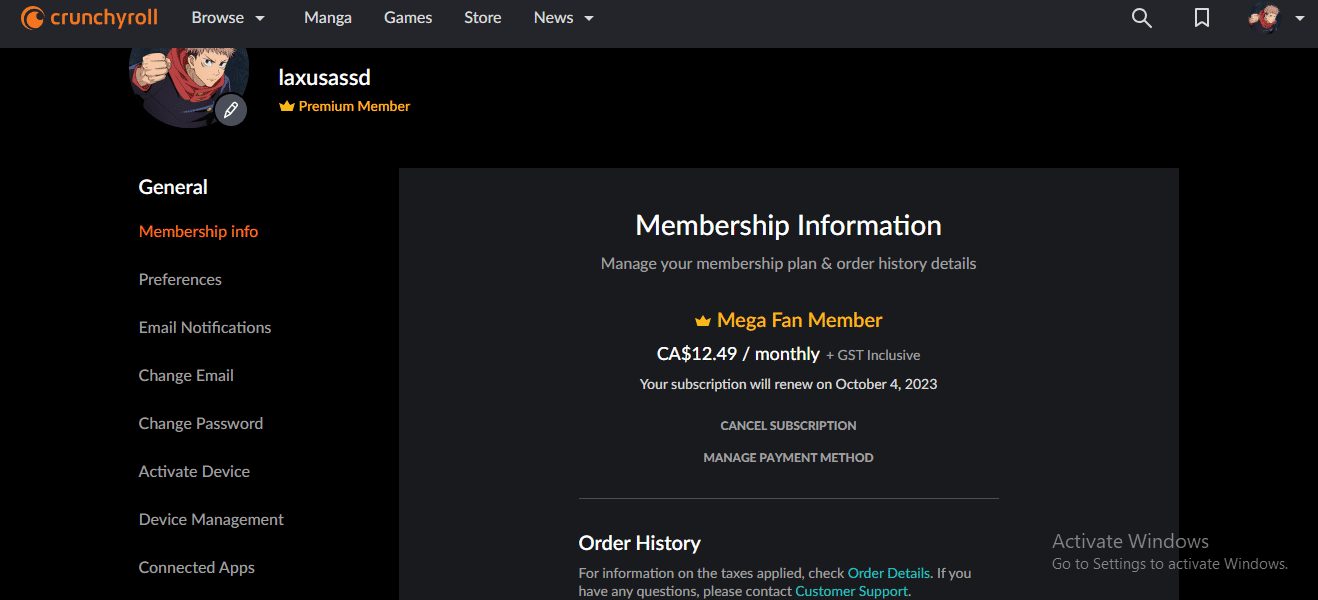Screen dimensions: 1318x600
Task: Open the Manga menu item
Action: (328, 18)
